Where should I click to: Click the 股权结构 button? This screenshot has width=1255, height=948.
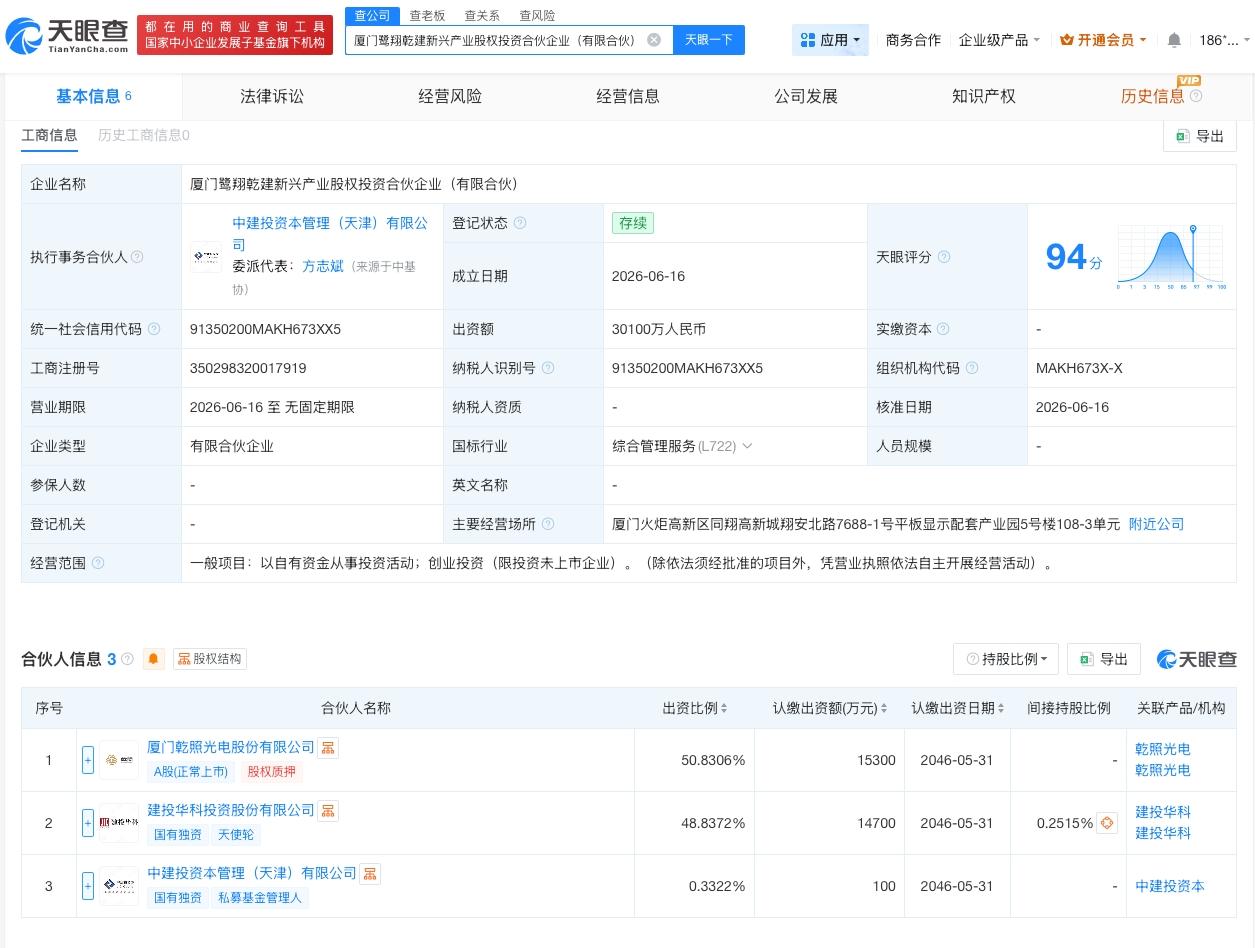pyautogui.click(x=210, y=659)
